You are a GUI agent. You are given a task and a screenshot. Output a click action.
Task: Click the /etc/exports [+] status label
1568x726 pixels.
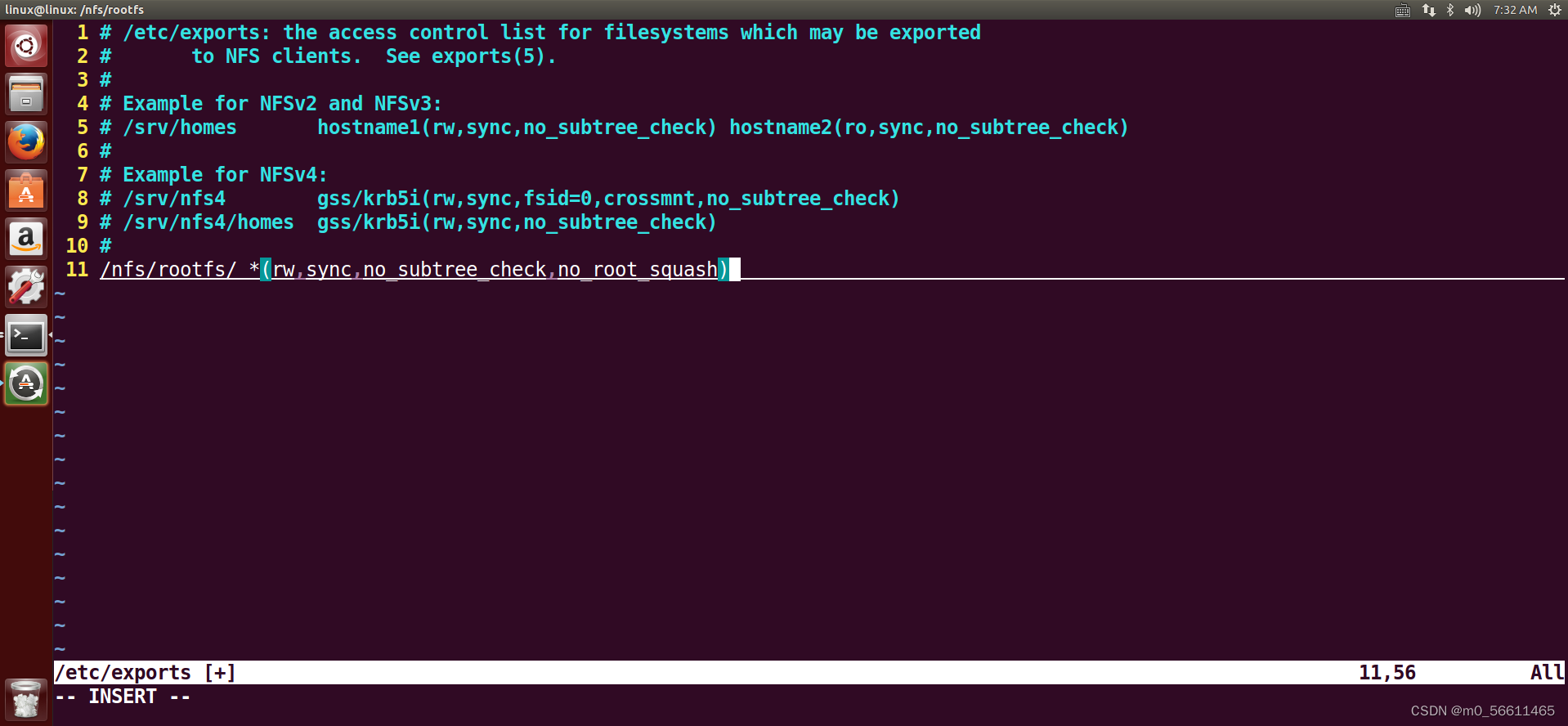(x=145, y=672)
